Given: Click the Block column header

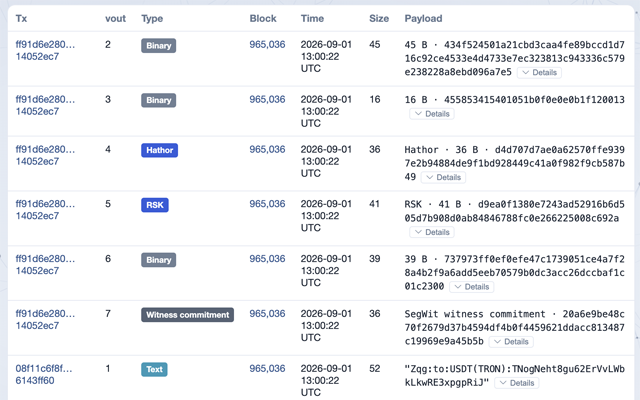Looking at the screenshot, I should tap(263, 19).
